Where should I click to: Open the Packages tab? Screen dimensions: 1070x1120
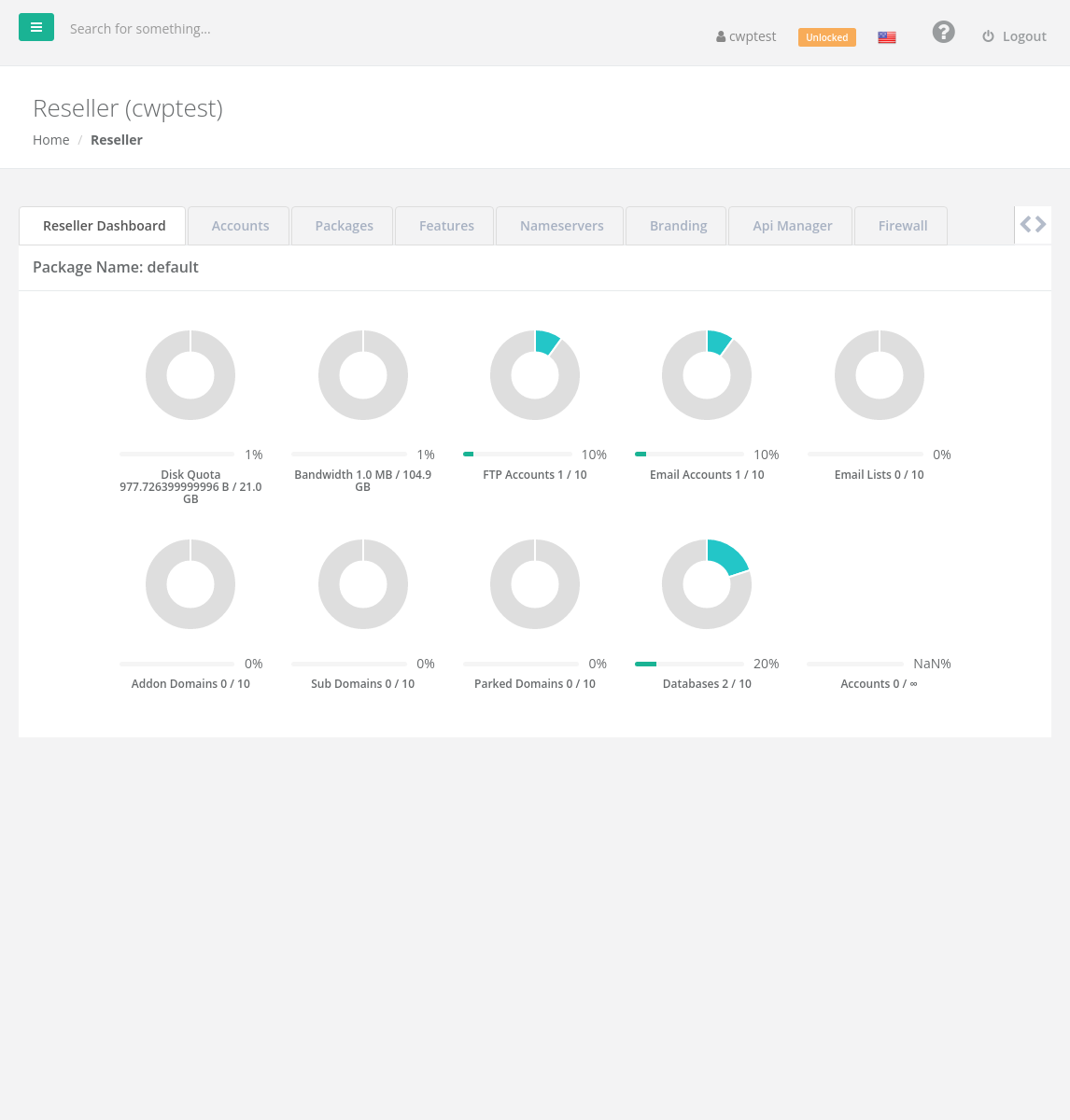click(x=344, y=226)
